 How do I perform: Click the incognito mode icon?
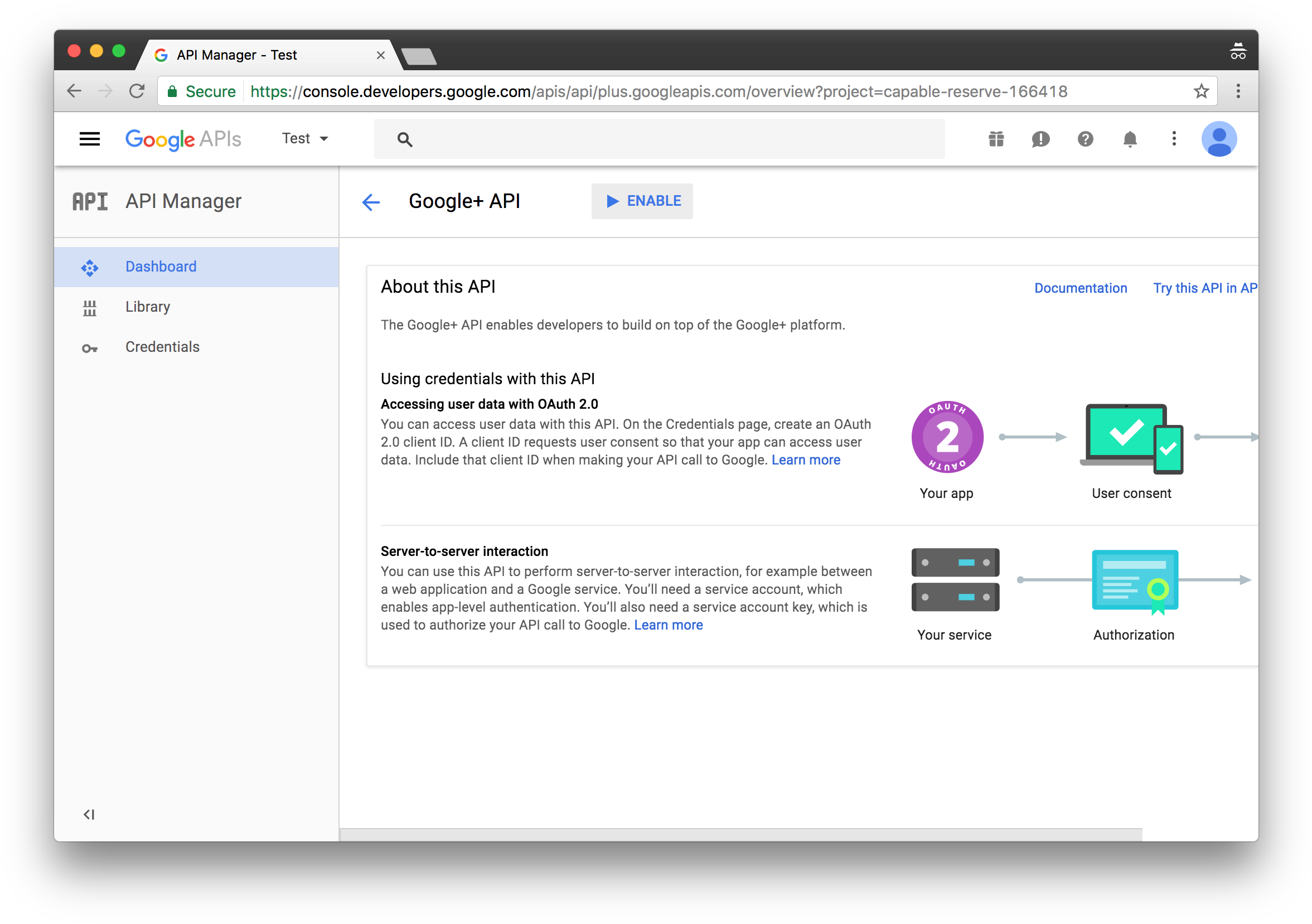coord(1238,51)
